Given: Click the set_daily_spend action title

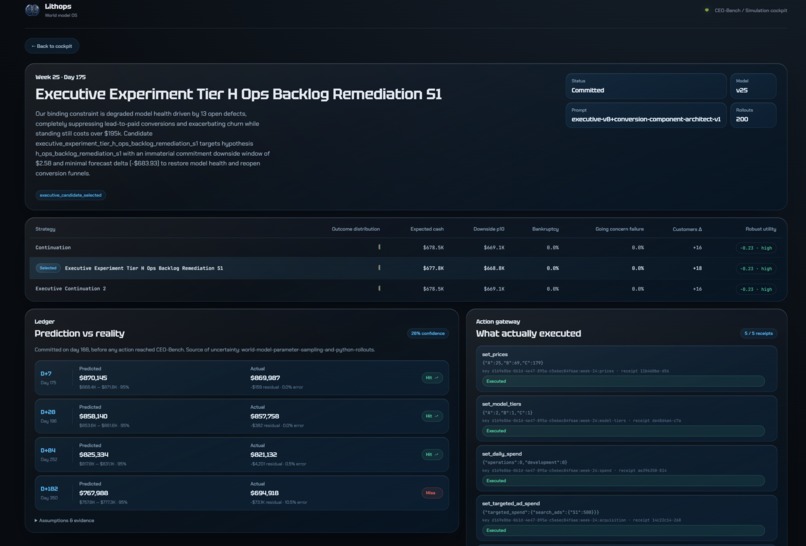Looking at the screenshot, I should 502,454.
